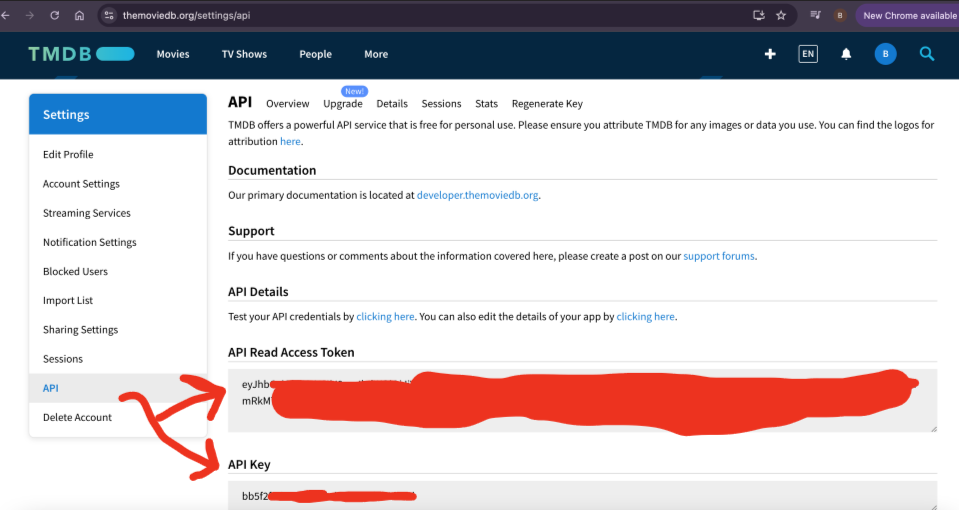The image size is (959, 510).
Task: Go to browser home button
Action: [x=79, y=16]
